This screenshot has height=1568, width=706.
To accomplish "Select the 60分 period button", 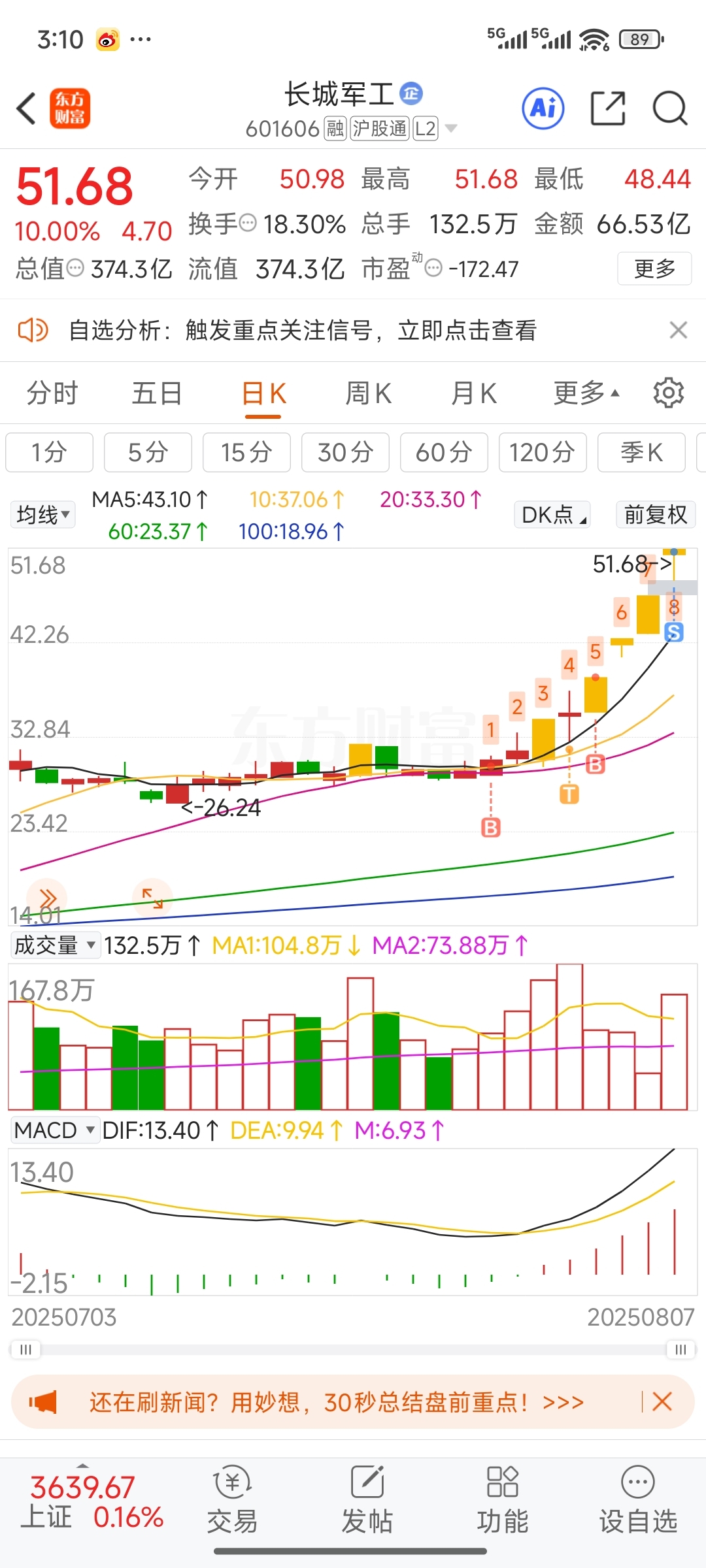I will [x=444, y=452].
